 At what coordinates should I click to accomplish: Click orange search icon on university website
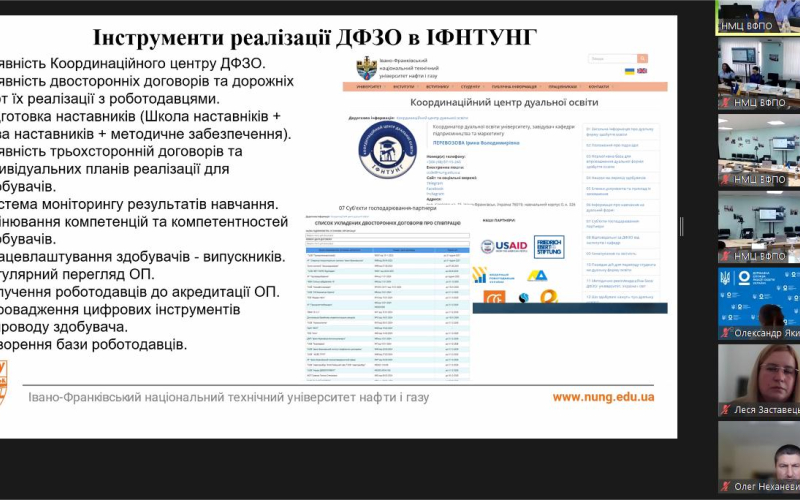pos(642,59)
